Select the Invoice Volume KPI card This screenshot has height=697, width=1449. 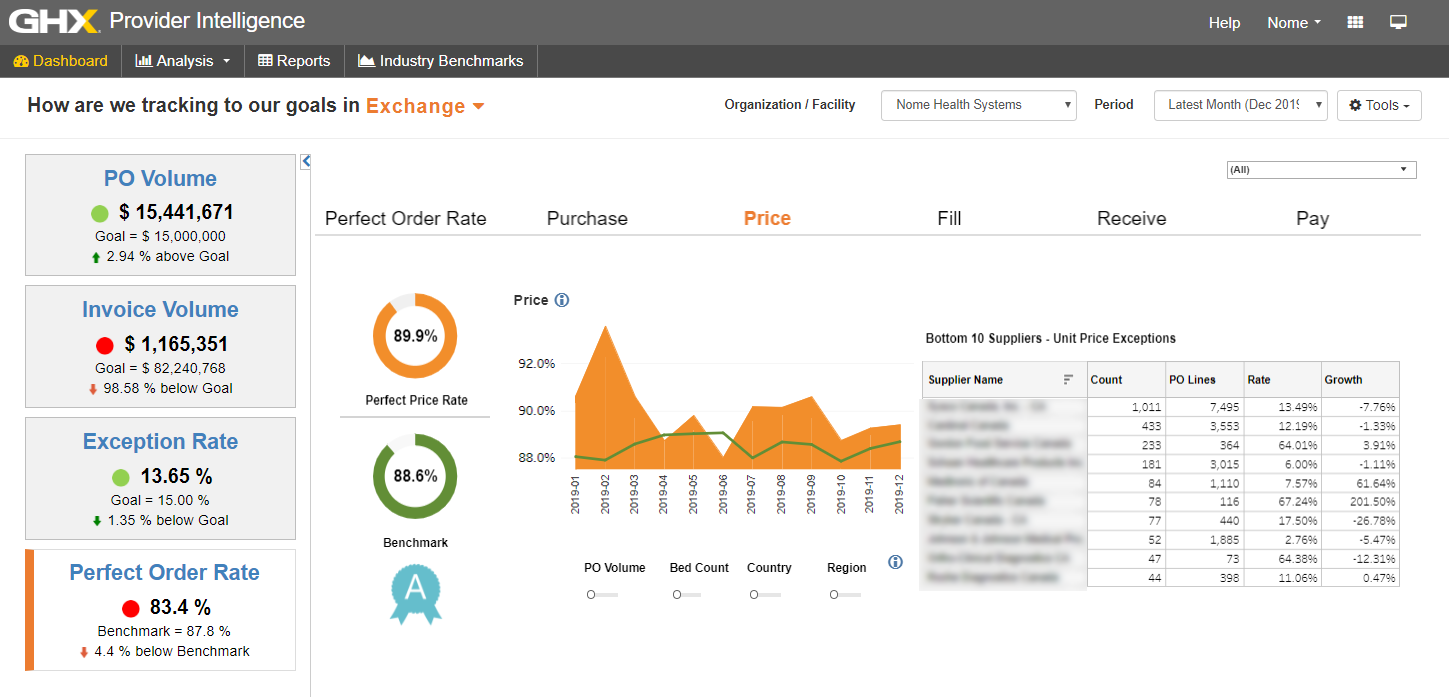[160, 346]
